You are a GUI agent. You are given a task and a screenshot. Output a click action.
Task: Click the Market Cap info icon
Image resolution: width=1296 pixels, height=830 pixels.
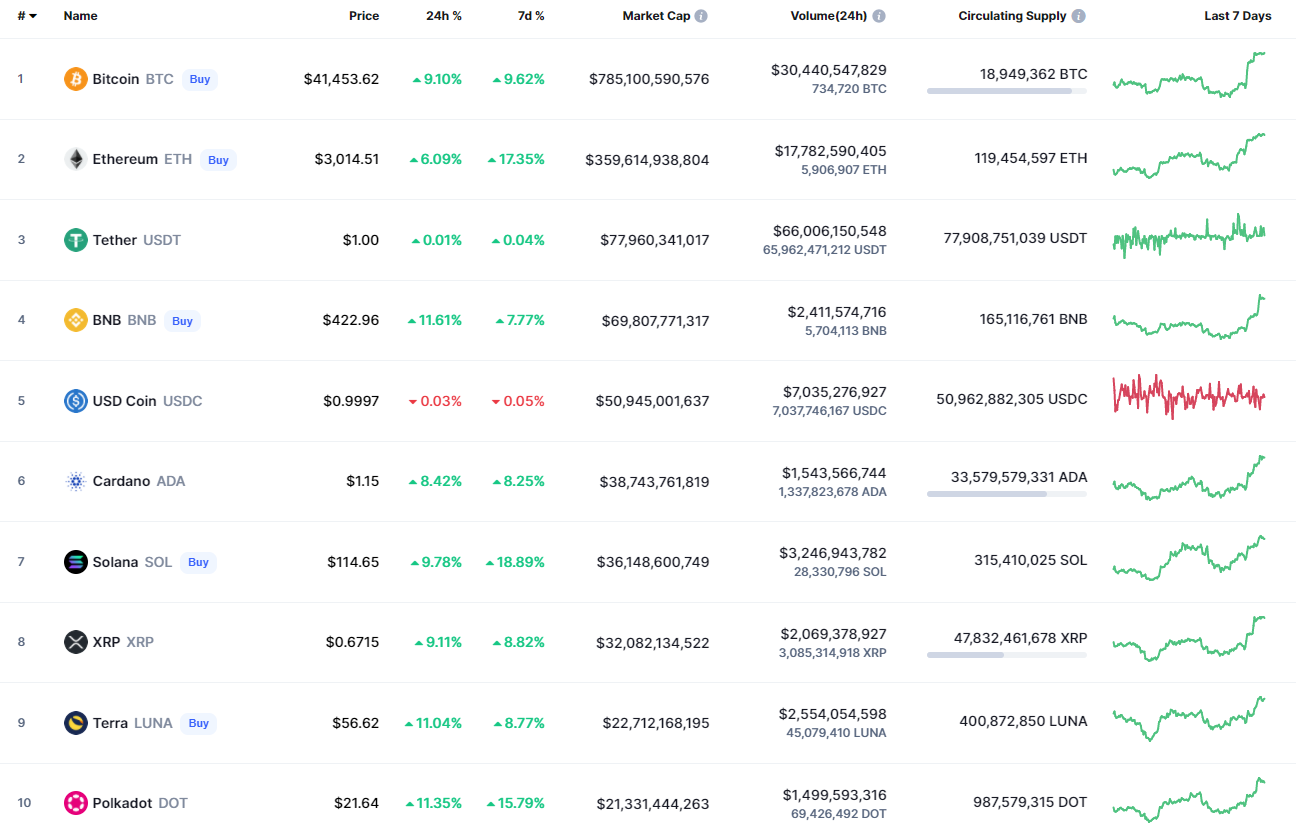[x=701, y=16]
